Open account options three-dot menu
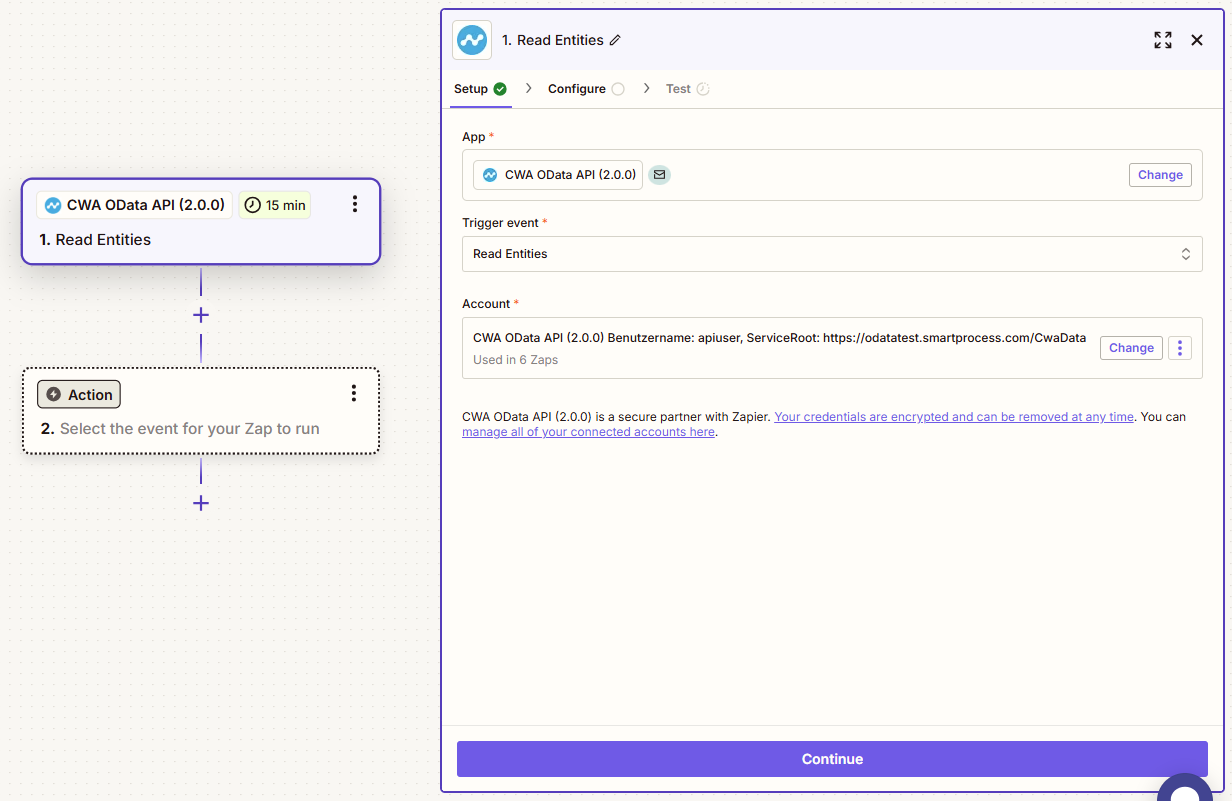 1180,348
